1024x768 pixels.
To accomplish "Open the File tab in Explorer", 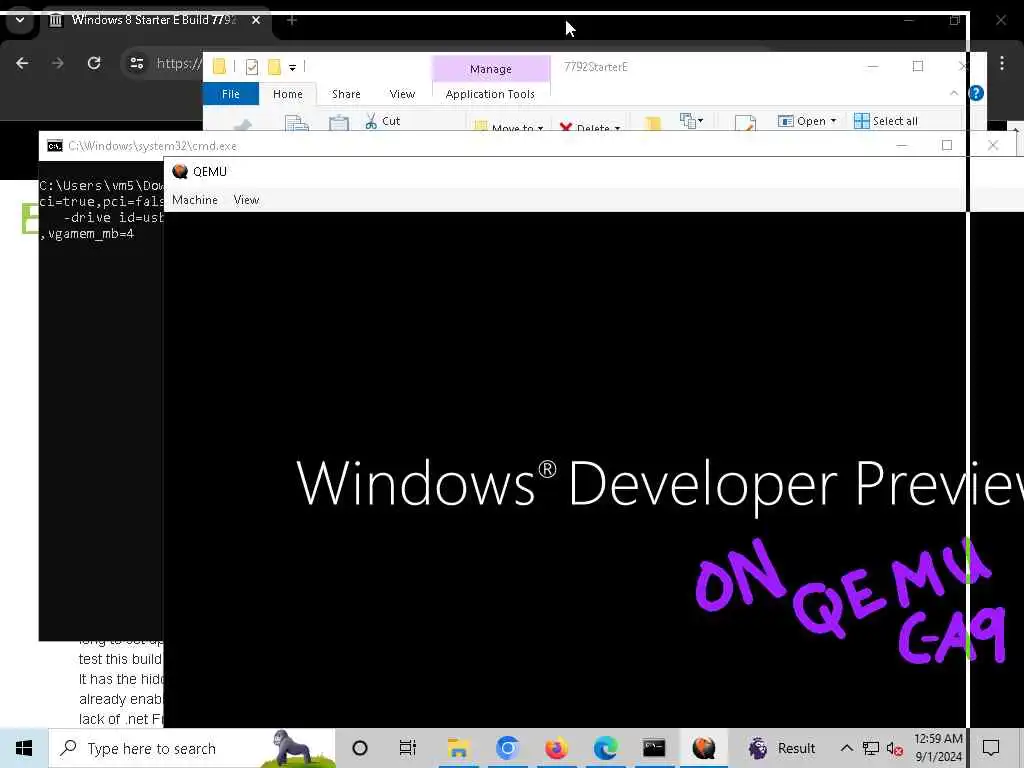I will click(x=231, y=94).
